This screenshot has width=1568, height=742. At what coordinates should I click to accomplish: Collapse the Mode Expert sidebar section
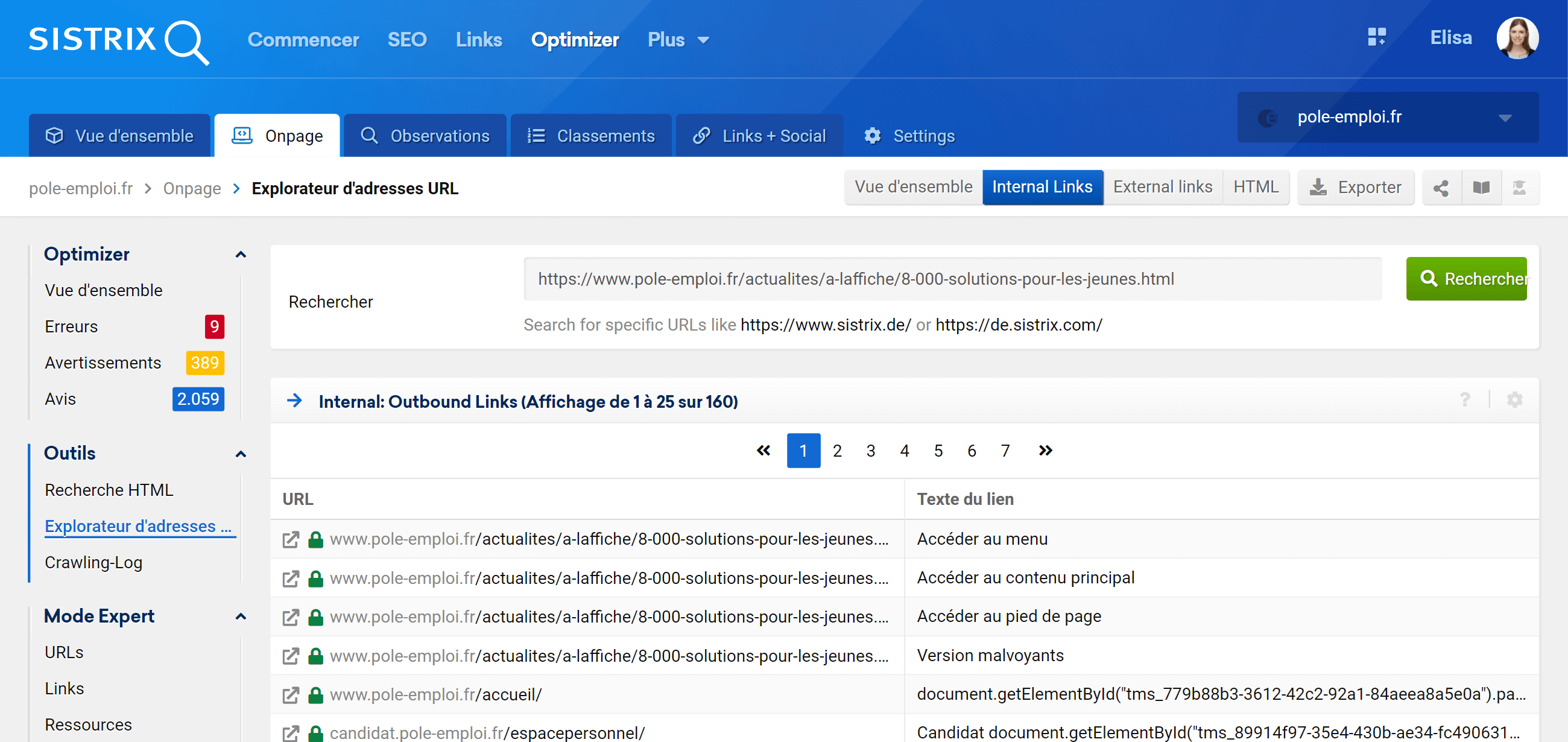click(241, 617)
